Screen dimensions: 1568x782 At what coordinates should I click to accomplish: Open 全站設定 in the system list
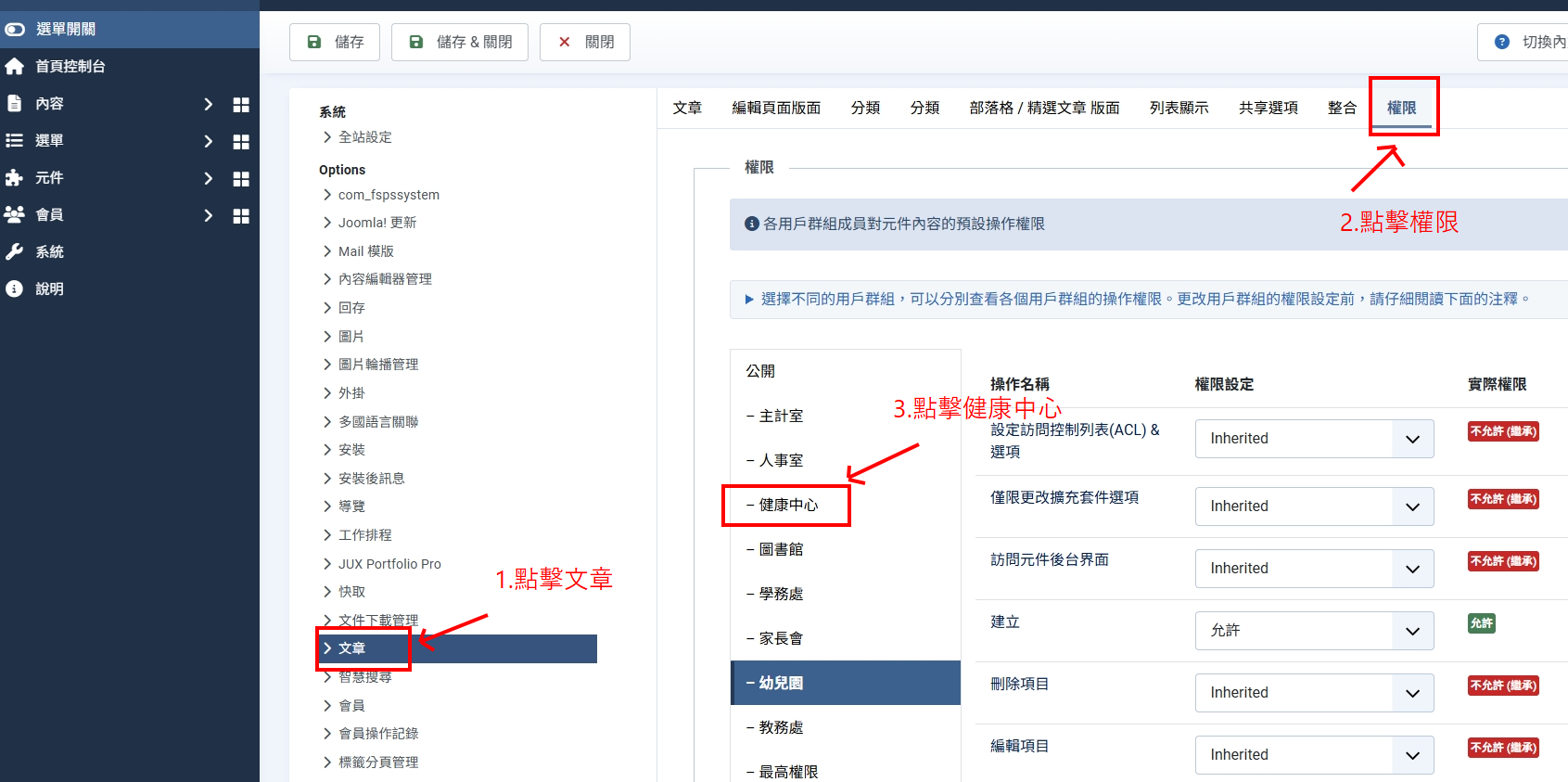point(364,137)
